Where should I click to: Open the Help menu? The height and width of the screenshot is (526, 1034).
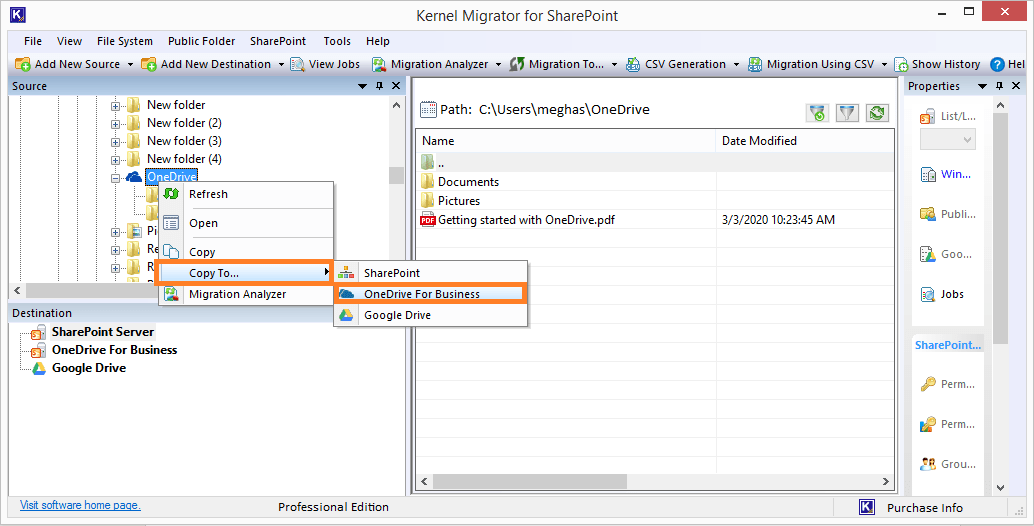(378, 41)
